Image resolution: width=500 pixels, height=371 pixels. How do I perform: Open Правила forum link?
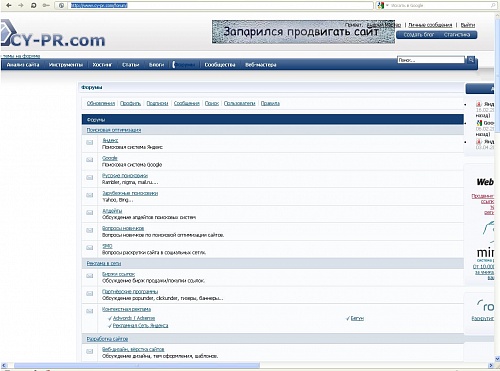[x=270, y=103]
